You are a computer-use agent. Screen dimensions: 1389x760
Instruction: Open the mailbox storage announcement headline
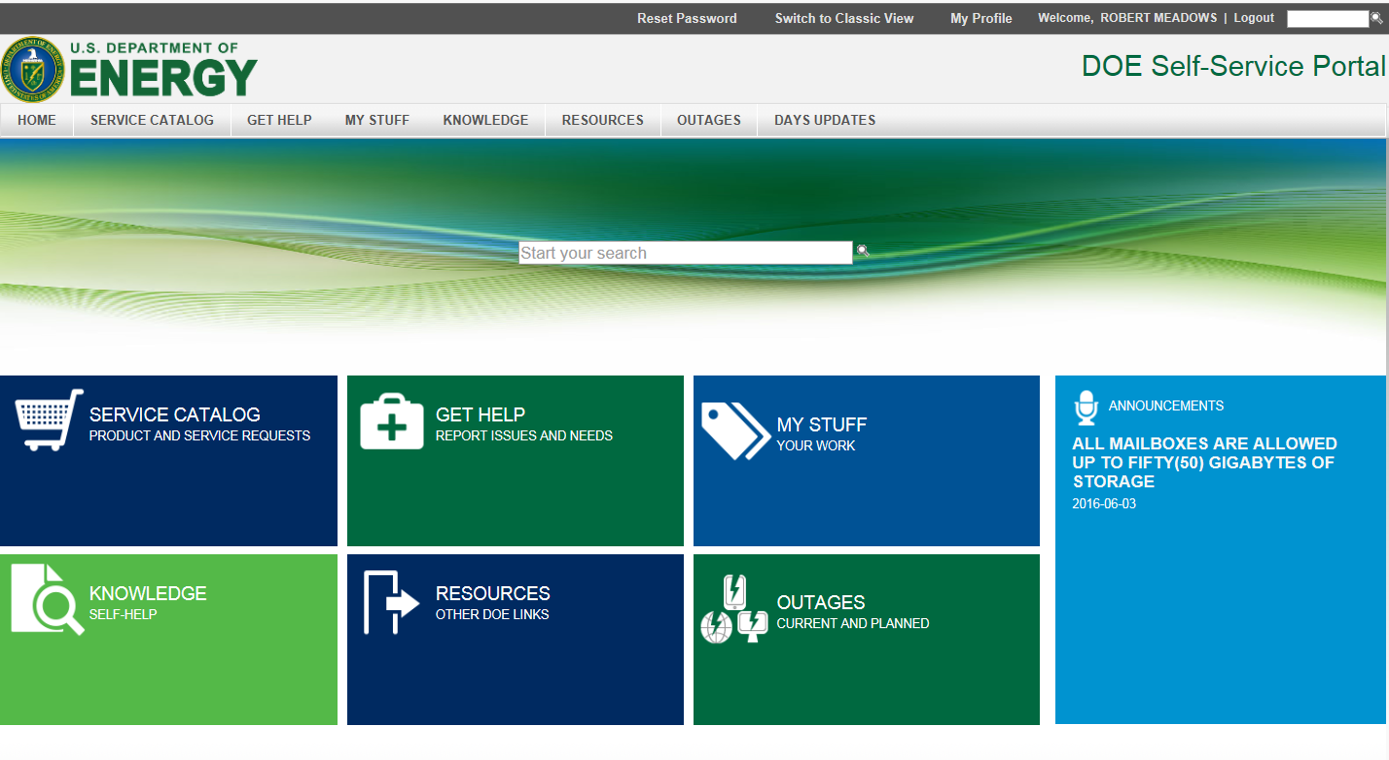[x=1204, y=462]
